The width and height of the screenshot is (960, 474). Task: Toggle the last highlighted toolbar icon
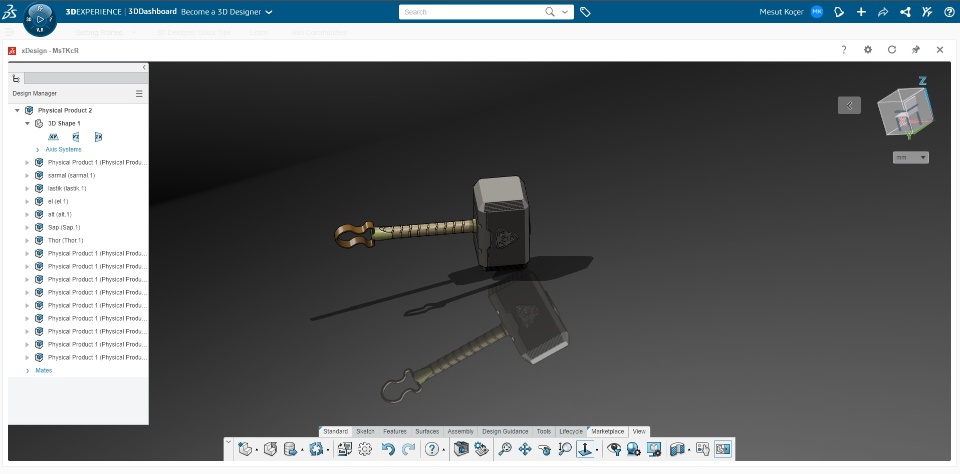[723, 450]
